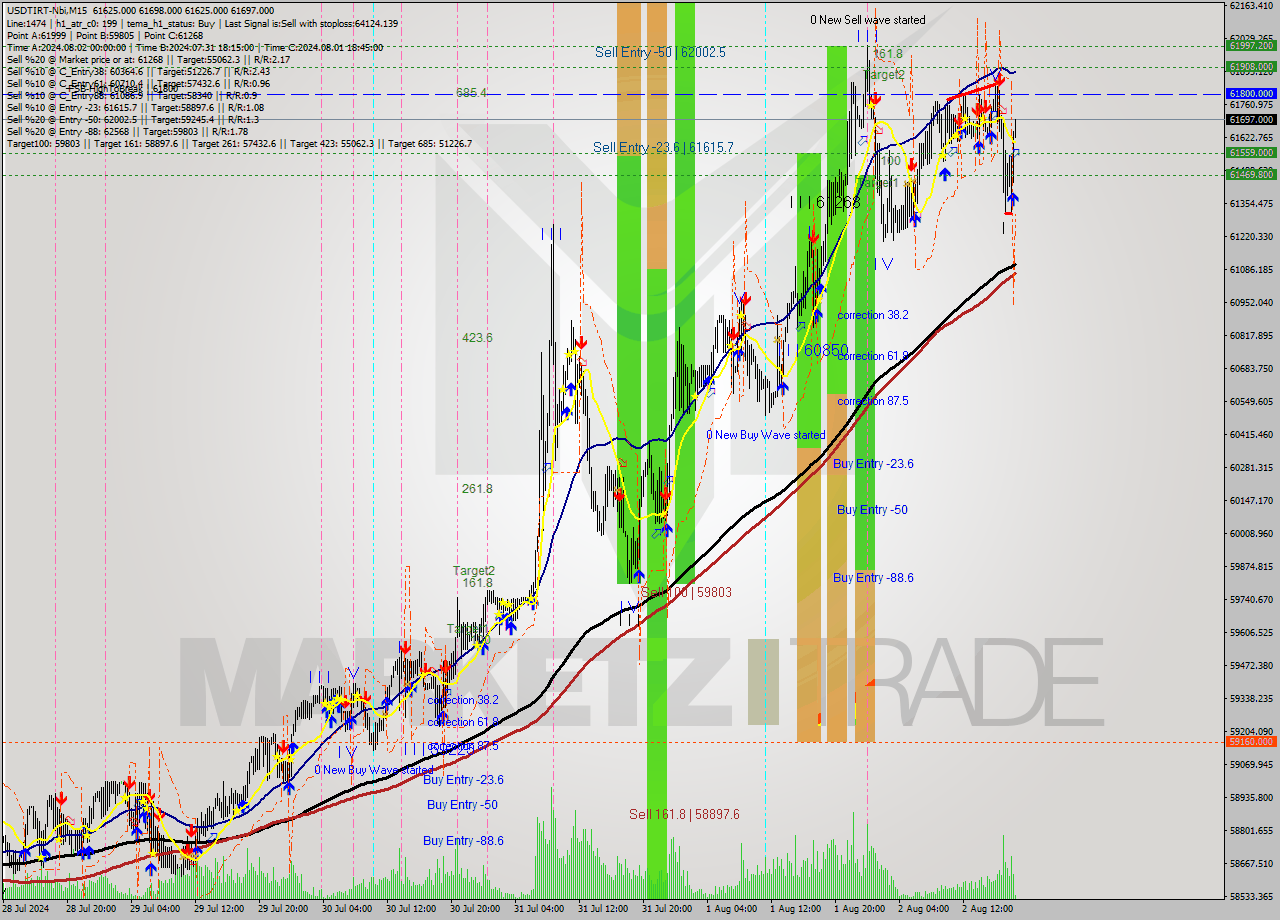The height and width of the screenshot is (920, 1280).
Task: Click the 62163.410 top price axis label
Action: point(1251,6)
